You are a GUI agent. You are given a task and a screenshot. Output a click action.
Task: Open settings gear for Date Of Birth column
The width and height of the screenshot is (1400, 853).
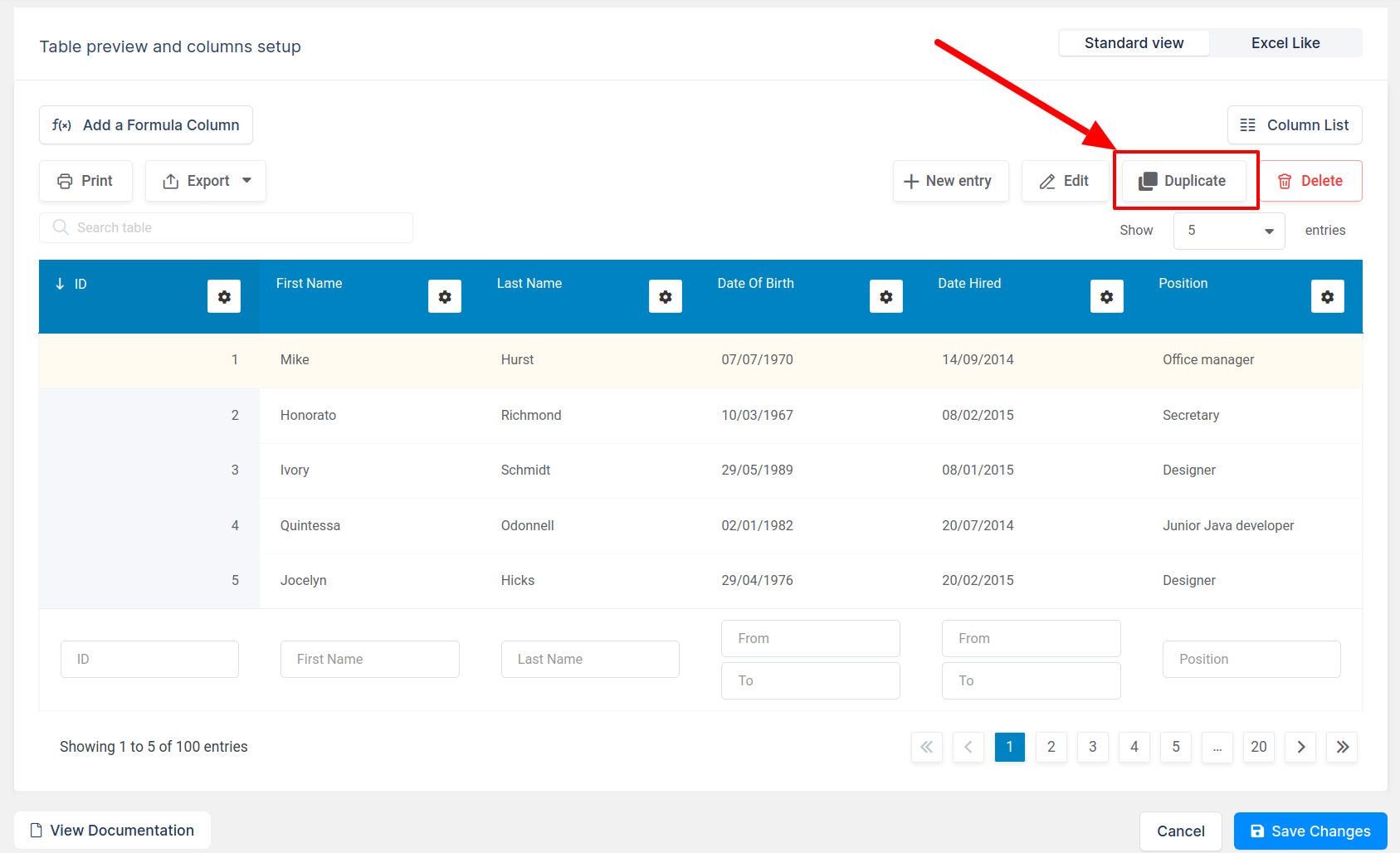point(886,296)
